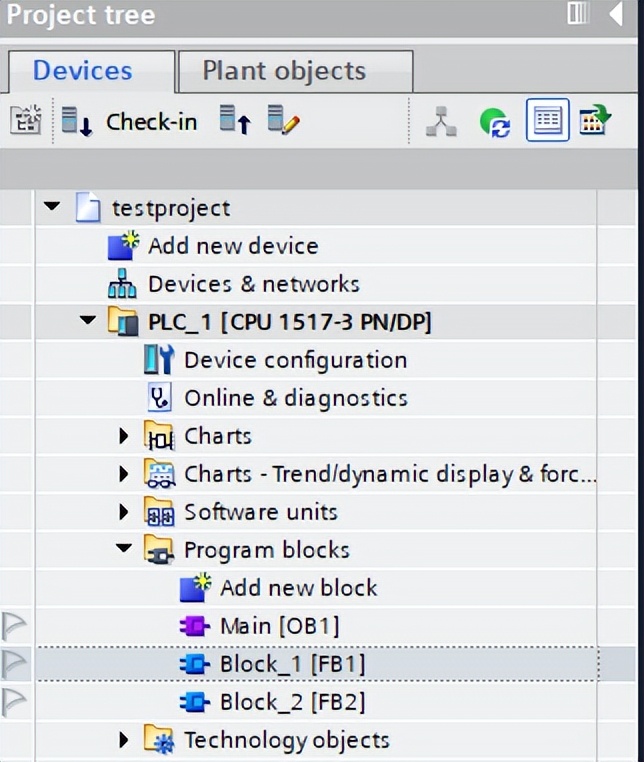This screenshot has height=762, width=644.
Task: Click the rightmost toolbar table icon
Action: [x=595, y=122]
